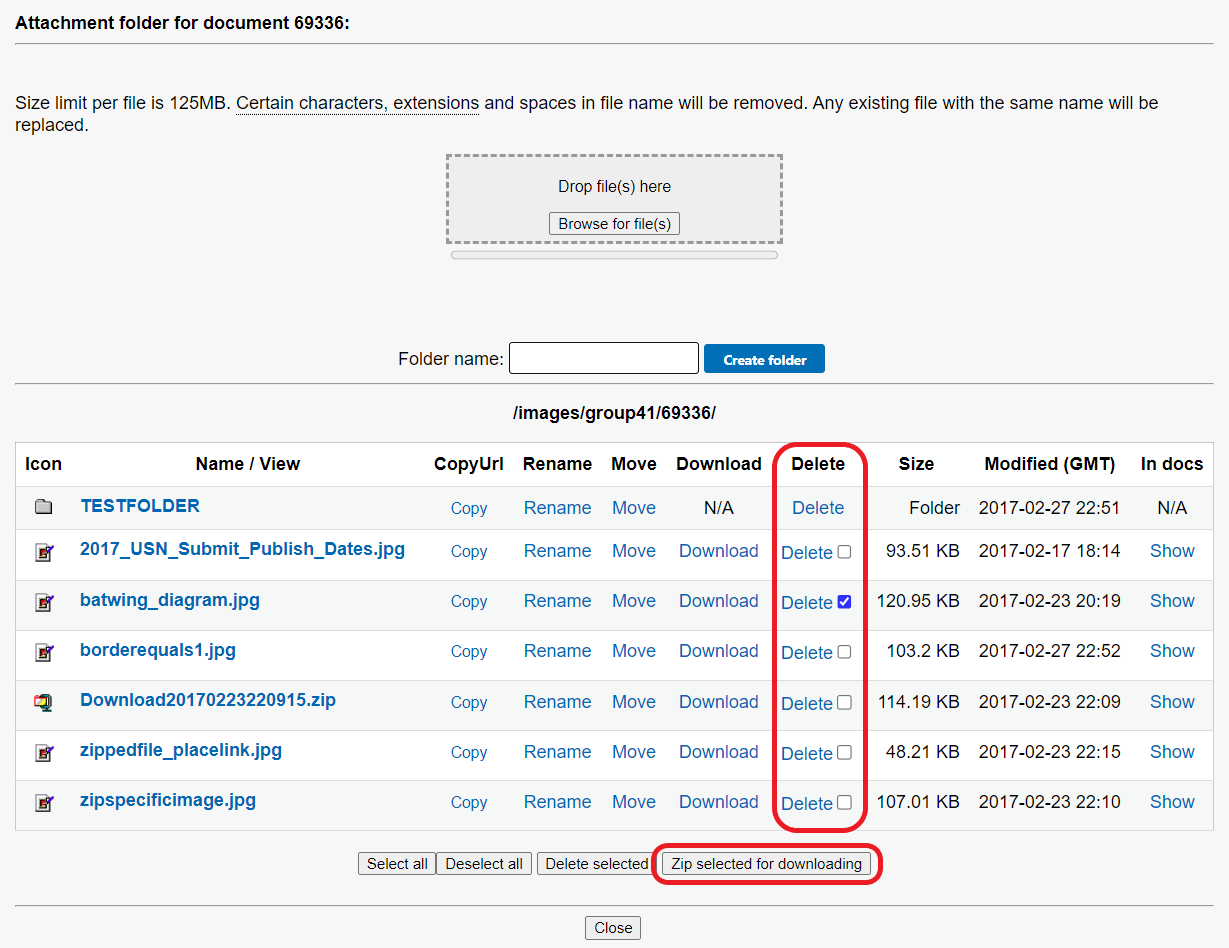Click Delete link for batwing_diagram.jpg
This screenshot has width=1229, height=948.
coord(807,603)
